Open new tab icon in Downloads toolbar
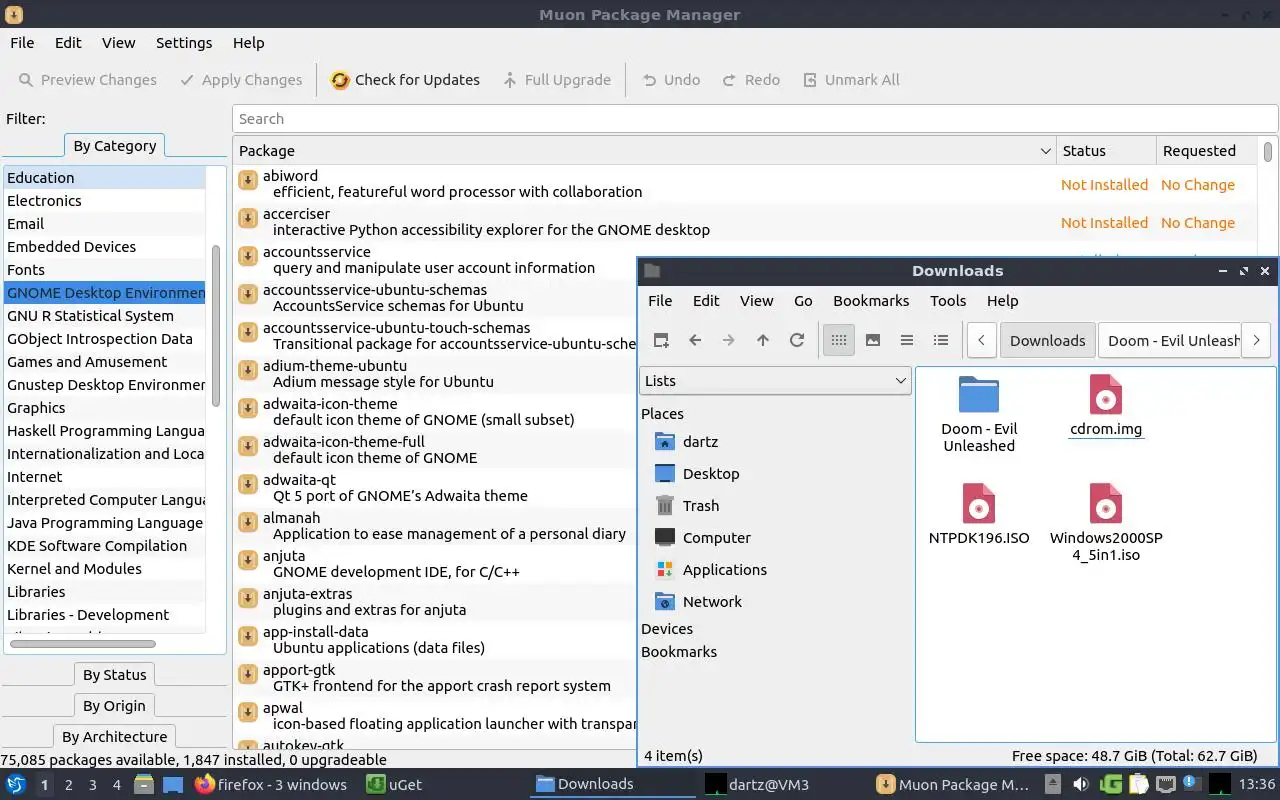The image size is (1280, 800). click(661, 340)
